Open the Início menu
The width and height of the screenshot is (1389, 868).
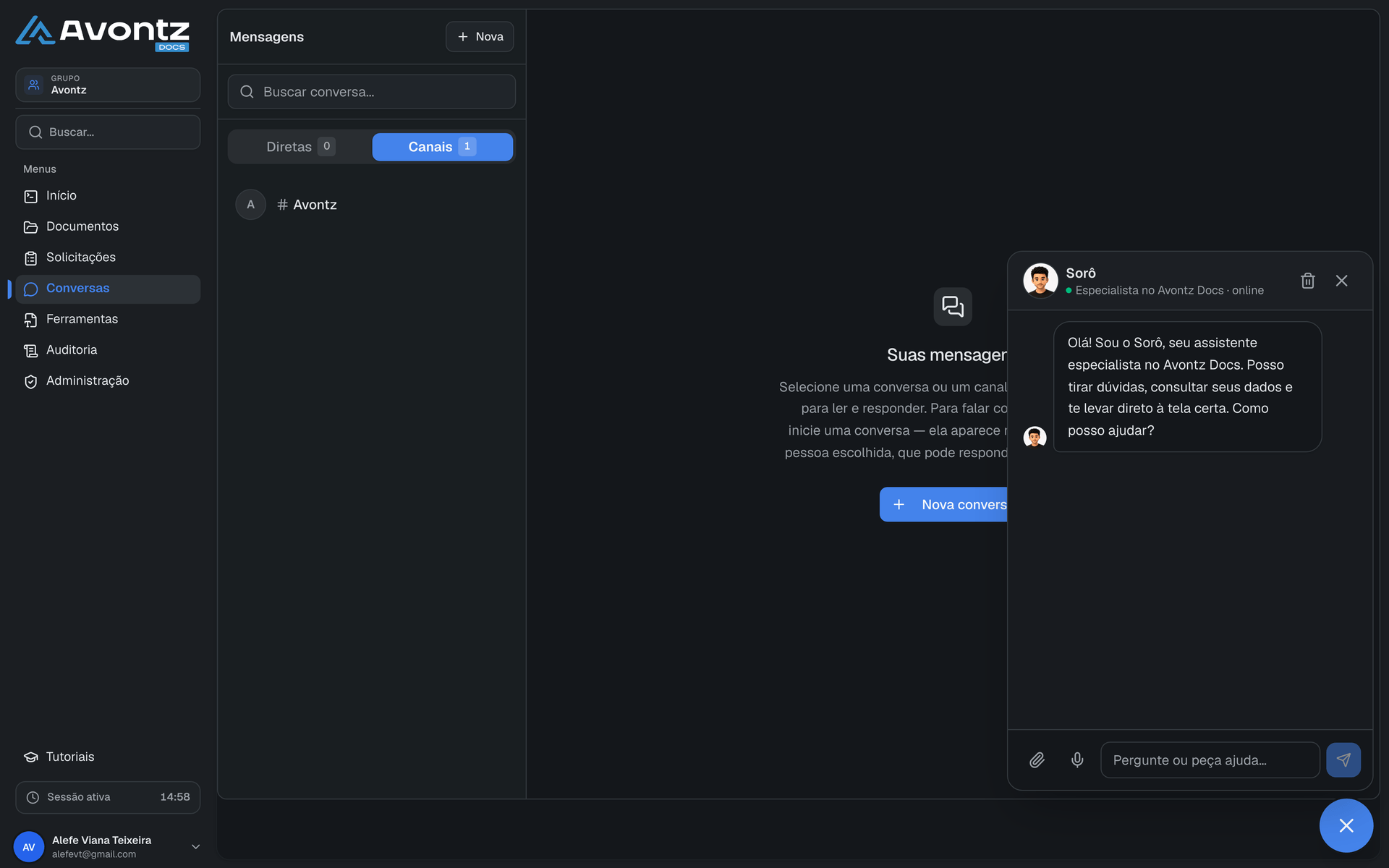pos(108,196)
